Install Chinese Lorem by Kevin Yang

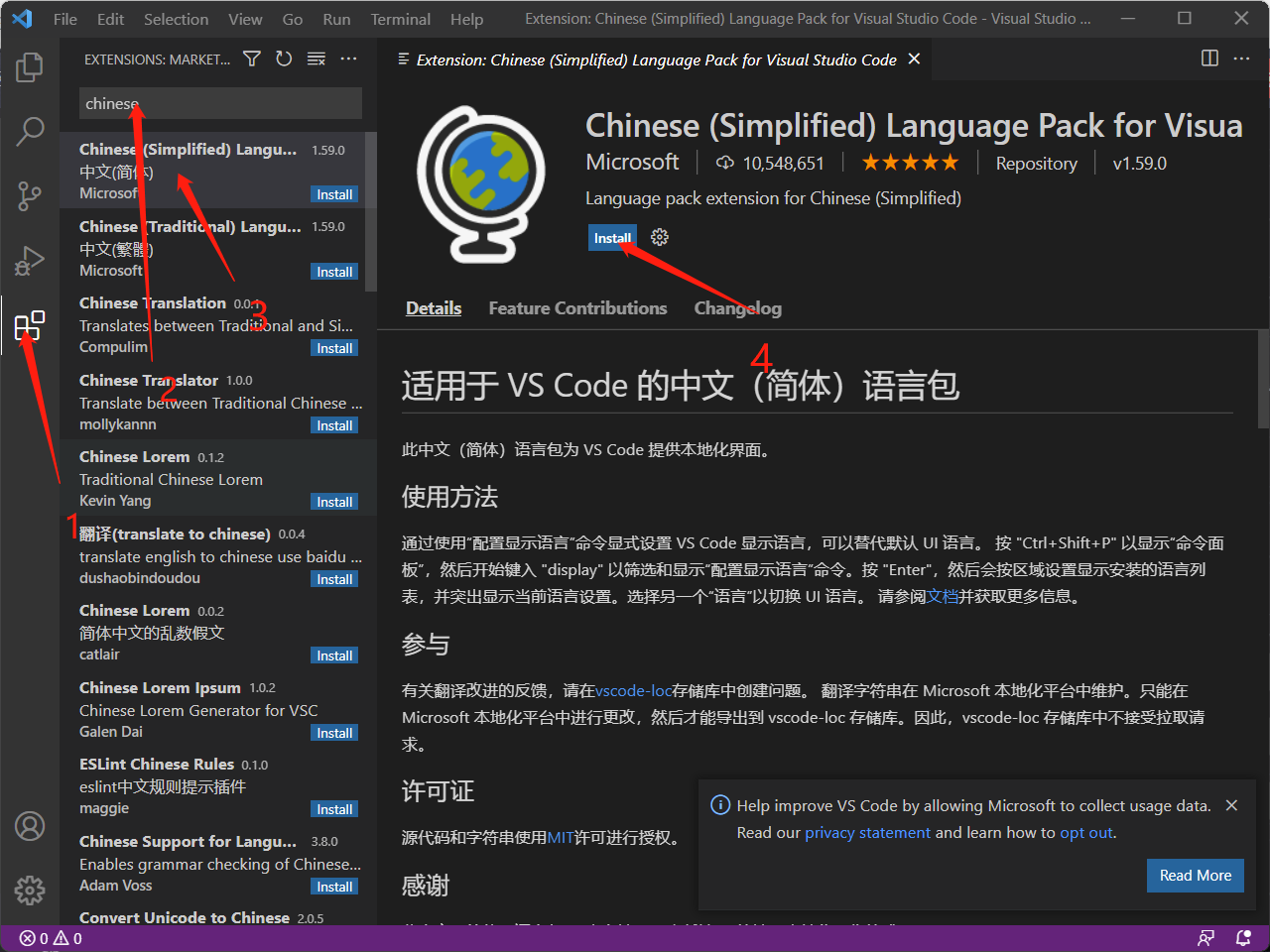pos(334,502)
